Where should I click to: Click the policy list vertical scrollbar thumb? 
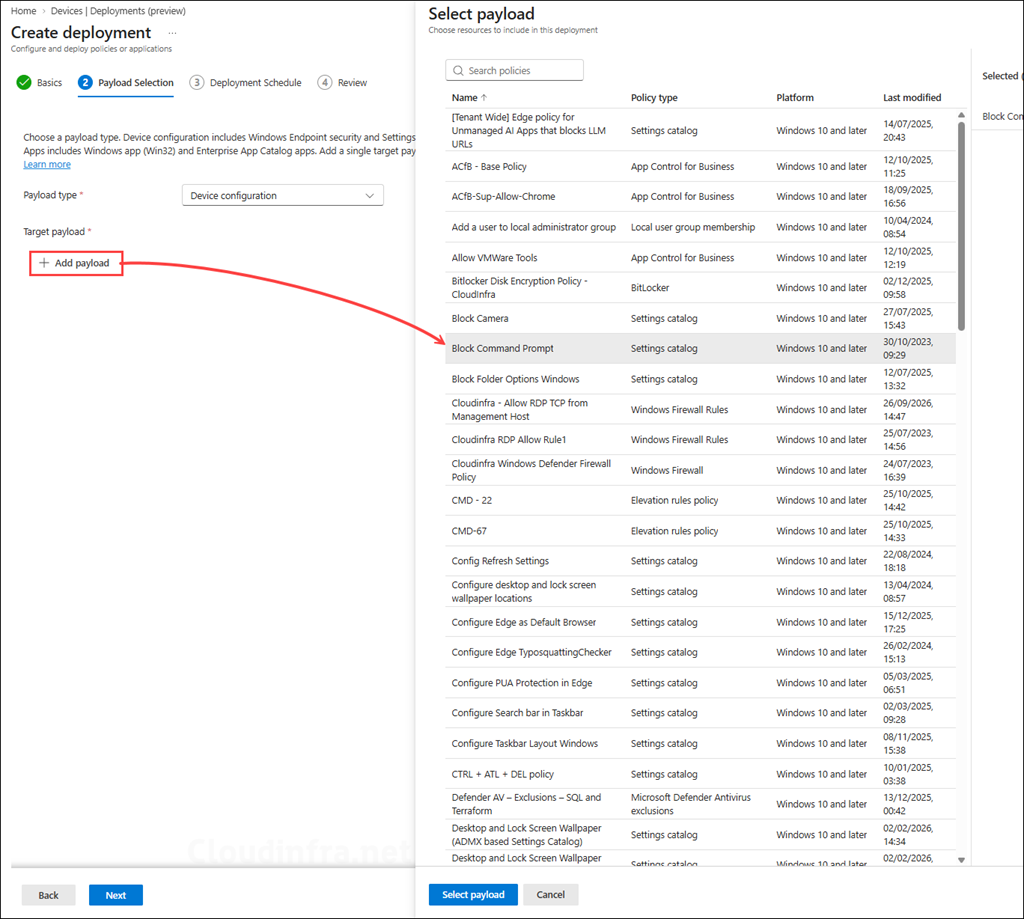[961, 225]
